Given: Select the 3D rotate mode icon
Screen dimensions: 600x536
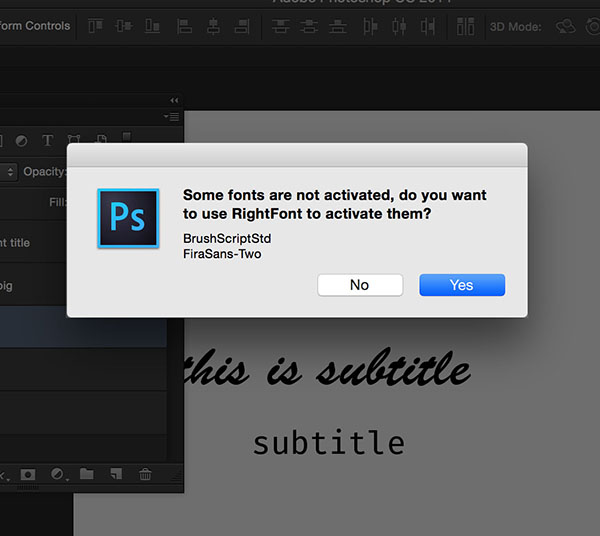Looking at the screenshot, I should point(566,26).
